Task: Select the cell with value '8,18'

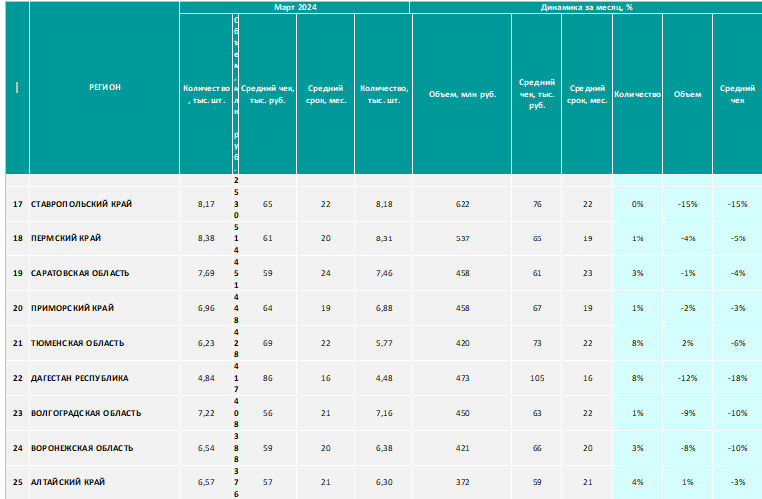Action: point(384,204)
